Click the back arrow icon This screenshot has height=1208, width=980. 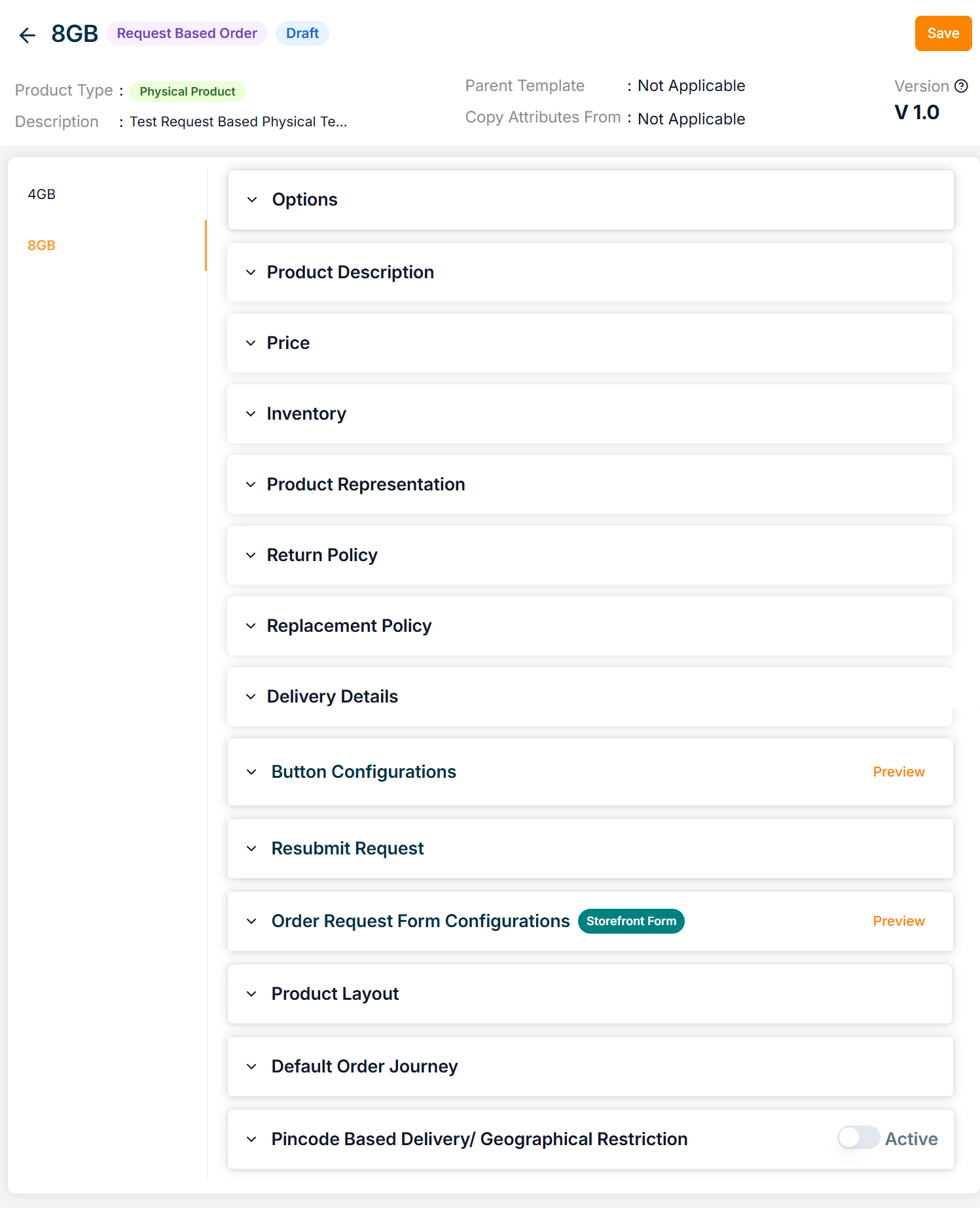click(27, 35)
